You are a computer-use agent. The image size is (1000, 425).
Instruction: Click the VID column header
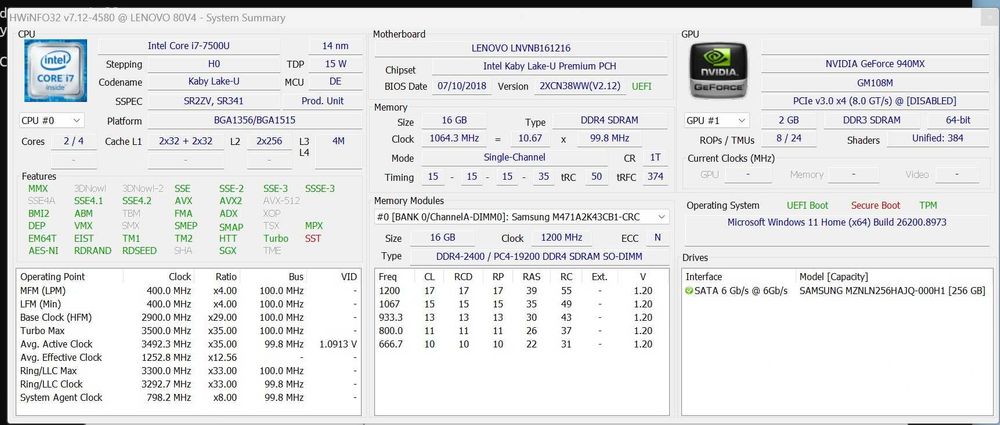pyautogui.click(x=334, y=276)
